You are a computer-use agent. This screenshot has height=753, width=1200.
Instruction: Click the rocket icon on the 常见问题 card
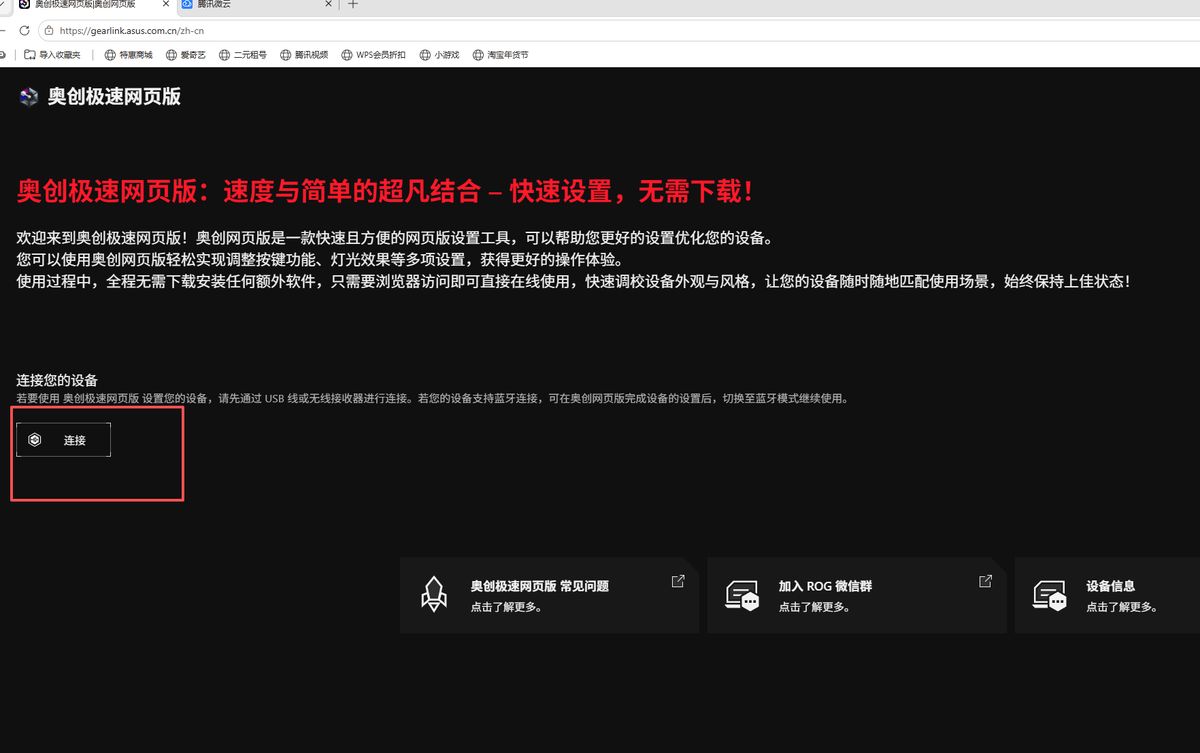tap(433, 594)
